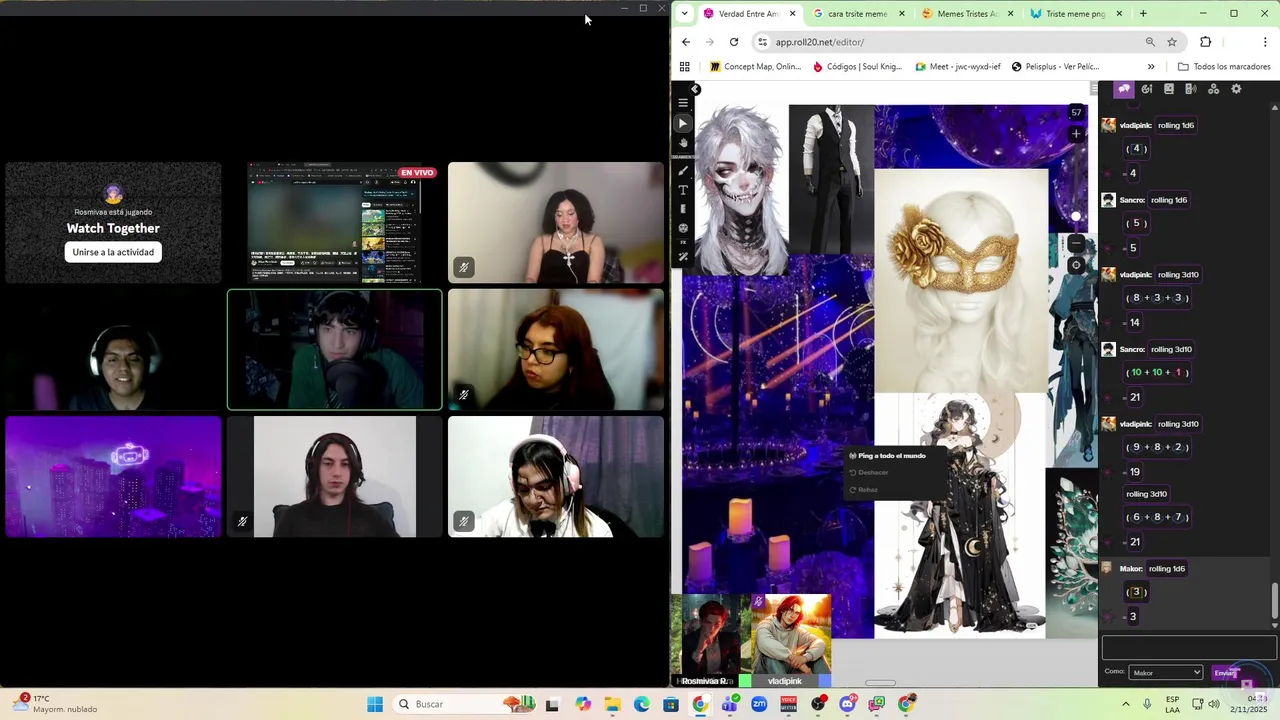This screenshot has width=1280, height=720.
Task: Click the zoom fit target button
Action: point(1076,265)
